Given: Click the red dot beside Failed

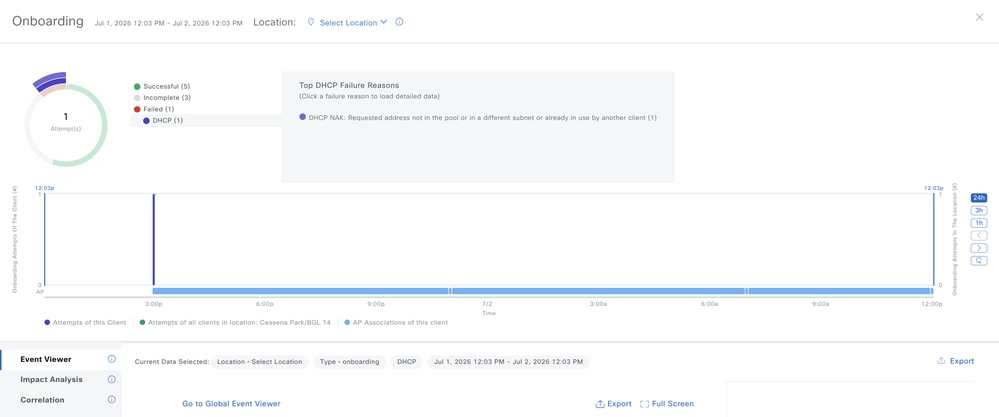Looking at the screenshot, I should 137,109.
